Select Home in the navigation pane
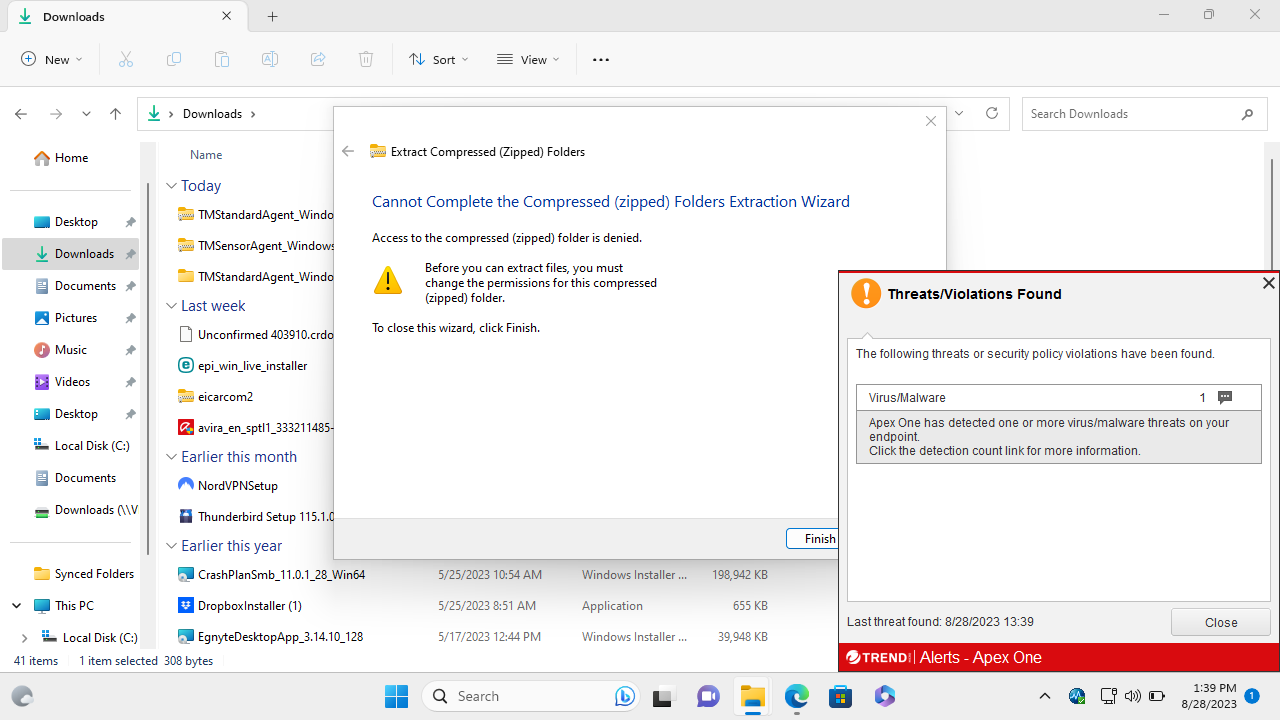The image size is (1280, 720). (x=70, y=158)
